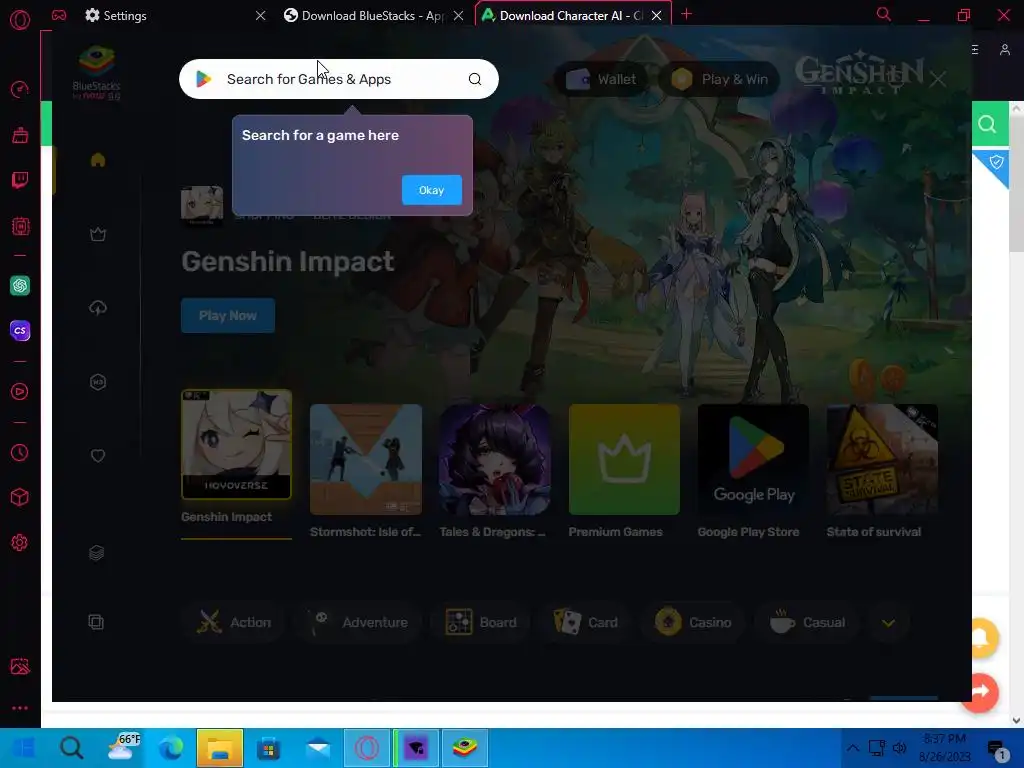1024x768 pixels.
Task: Open the Tales & Dragons game tile
Action: coord(494,459)
